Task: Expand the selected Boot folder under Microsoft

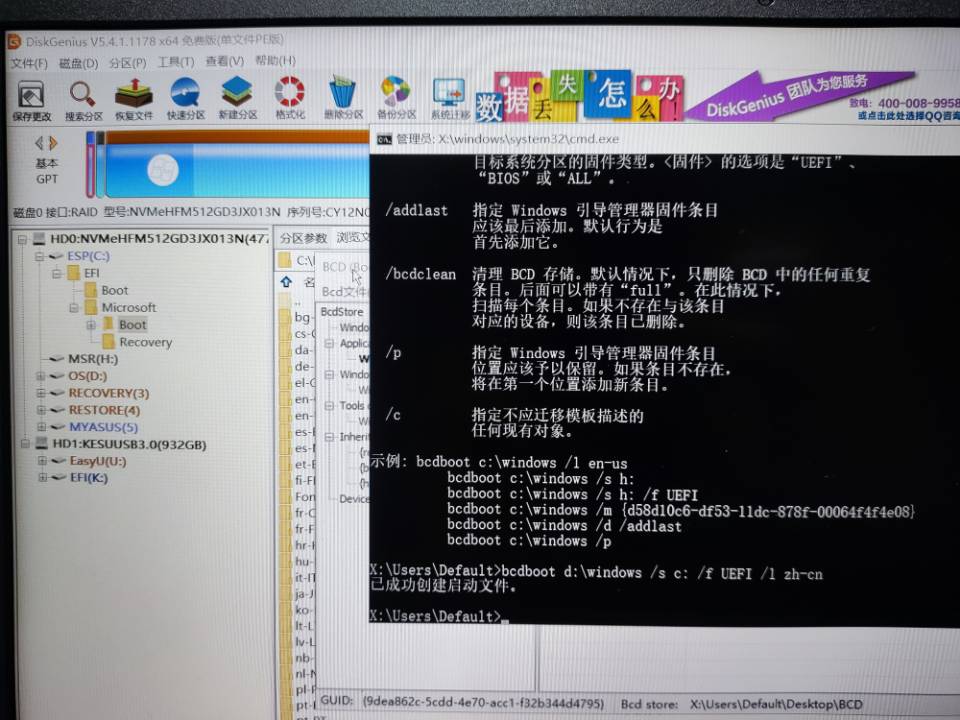Action: tap(91, 324)
